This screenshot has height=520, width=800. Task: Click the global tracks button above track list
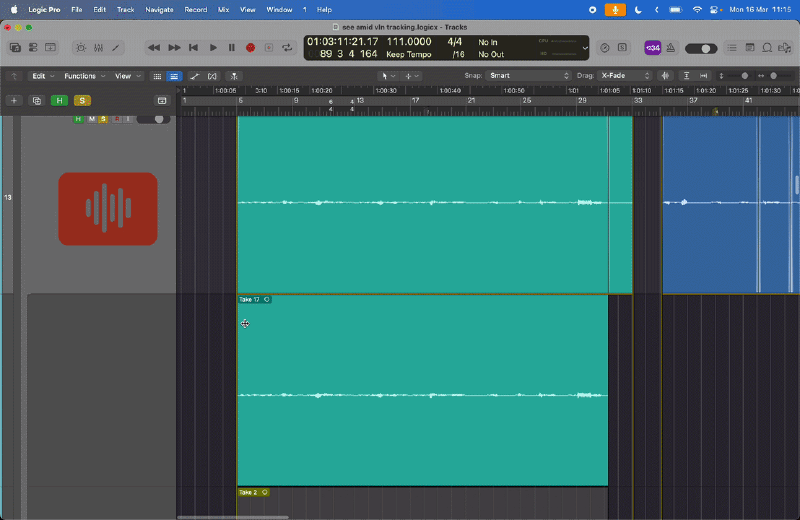[x=162, y=101]
